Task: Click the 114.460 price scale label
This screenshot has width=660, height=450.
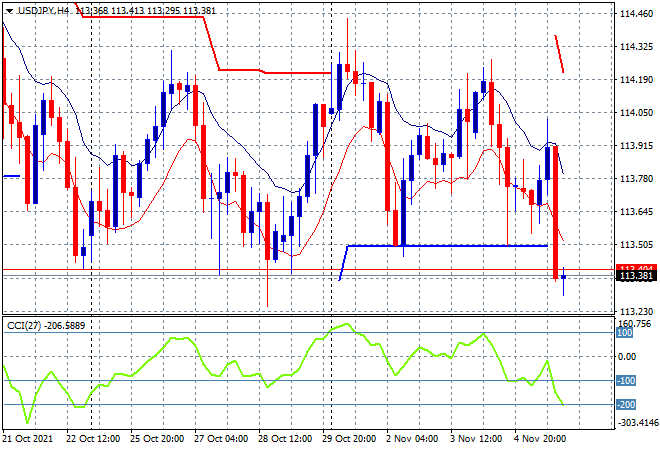Action: [x=636, y=14]
